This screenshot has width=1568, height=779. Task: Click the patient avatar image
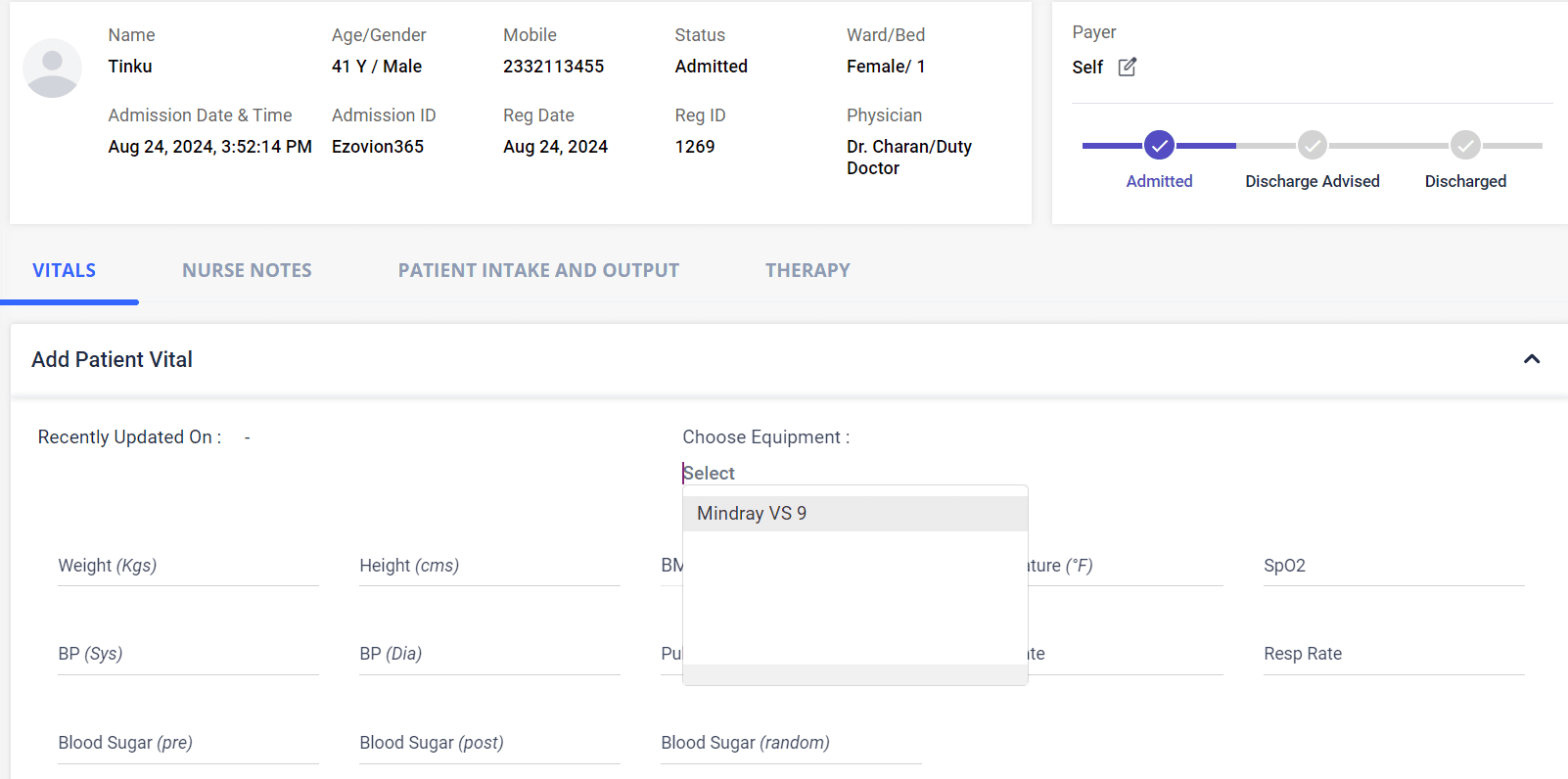(52, 69)
